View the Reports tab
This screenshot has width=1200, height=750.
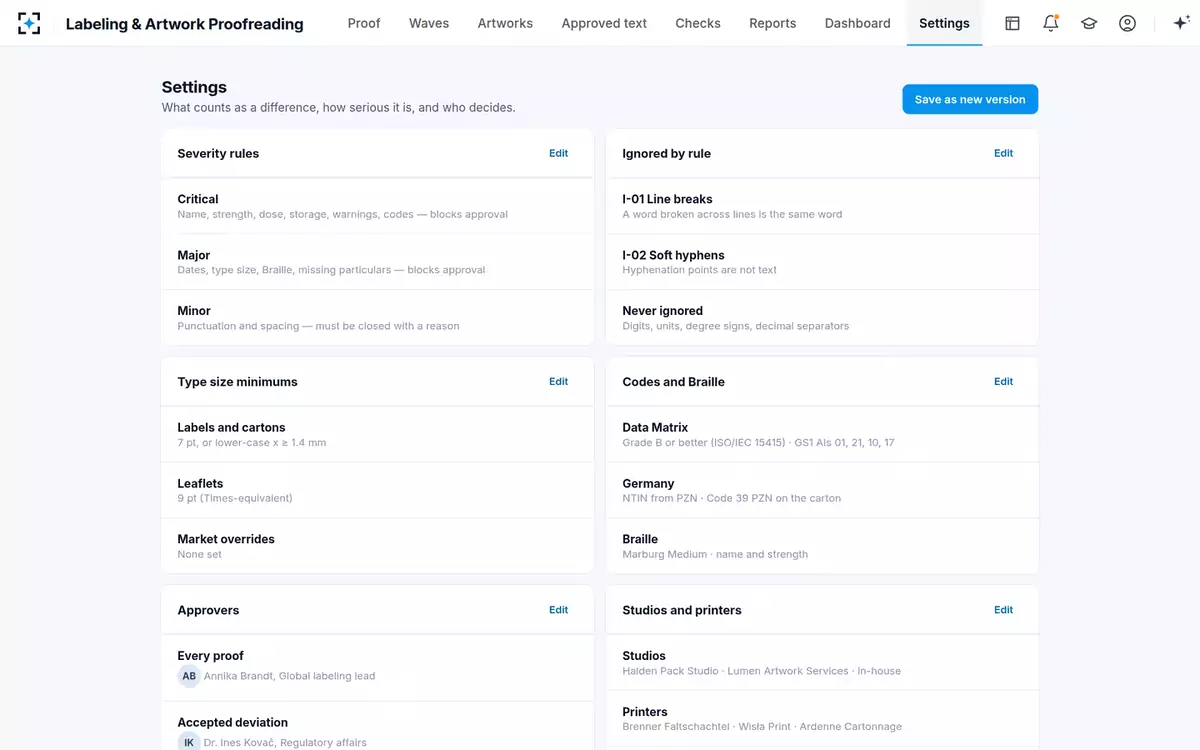point(773,23)
